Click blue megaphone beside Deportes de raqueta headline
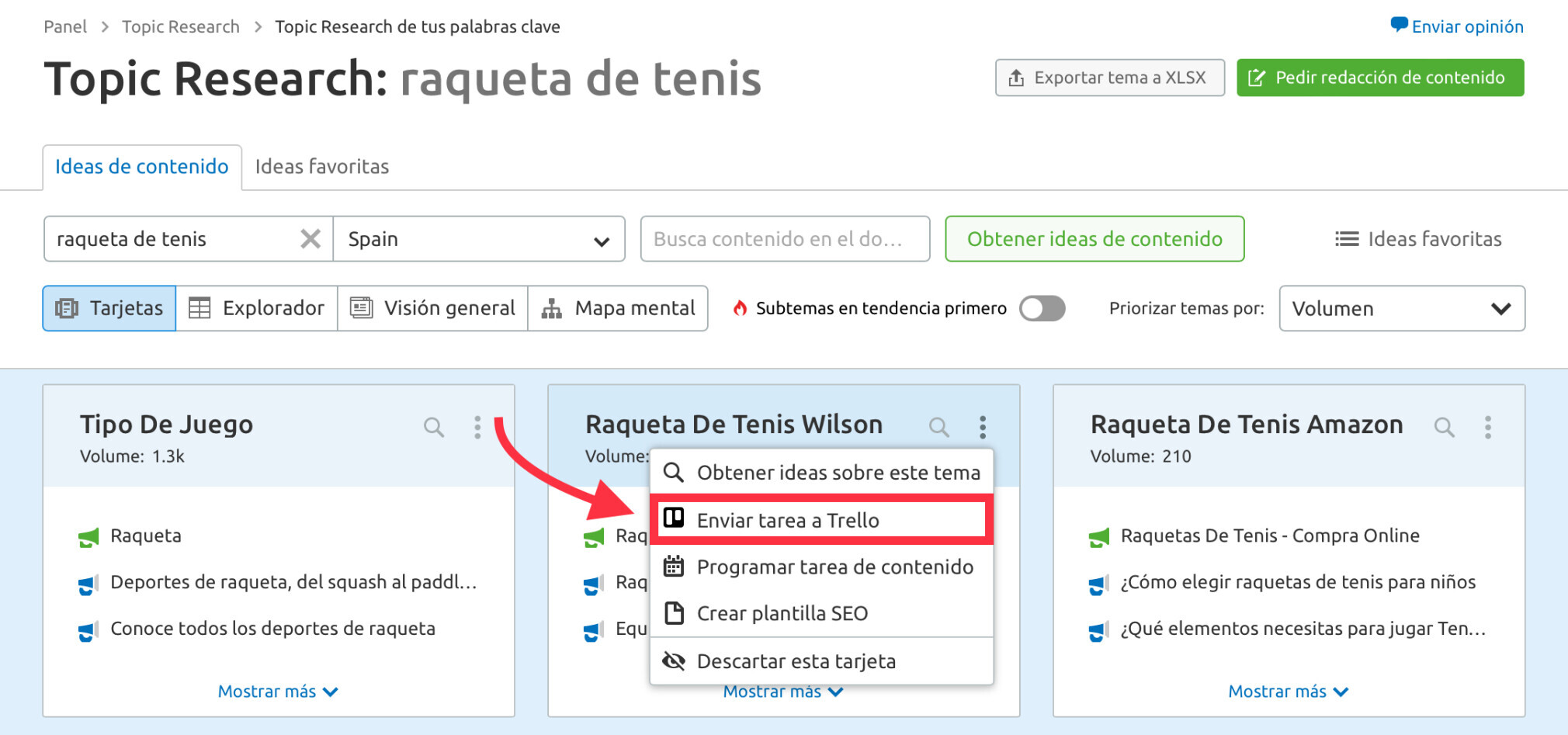The height and width of the screenshot is (735, 1568). [89, 584]
